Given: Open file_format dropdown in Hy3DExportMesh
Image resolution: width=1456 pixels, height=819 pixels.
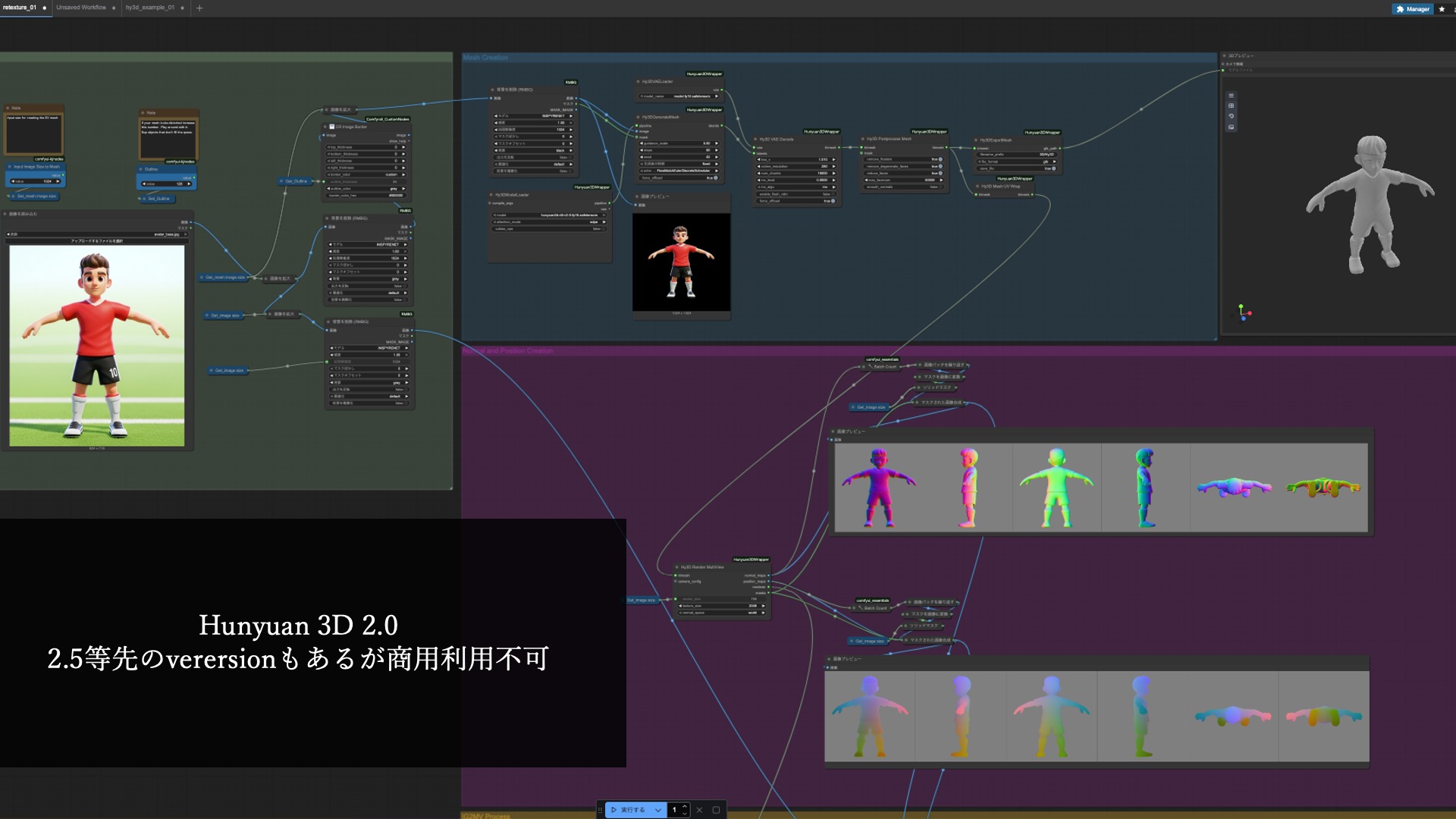Looking at the screenshot, I should 1018,162.
